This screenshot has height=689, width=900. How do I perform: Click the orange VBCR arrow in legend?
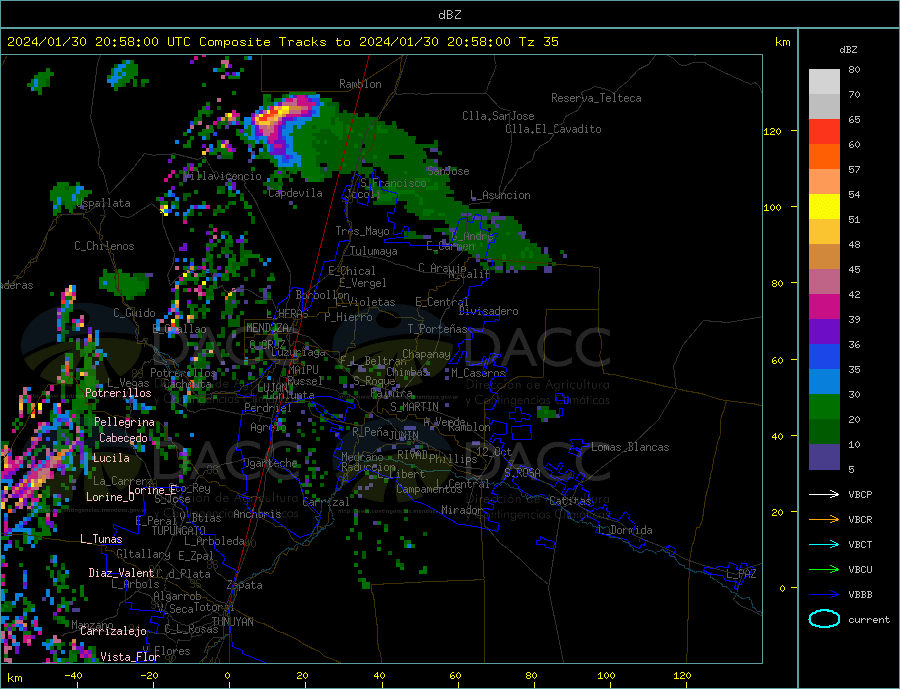[825, 520]
